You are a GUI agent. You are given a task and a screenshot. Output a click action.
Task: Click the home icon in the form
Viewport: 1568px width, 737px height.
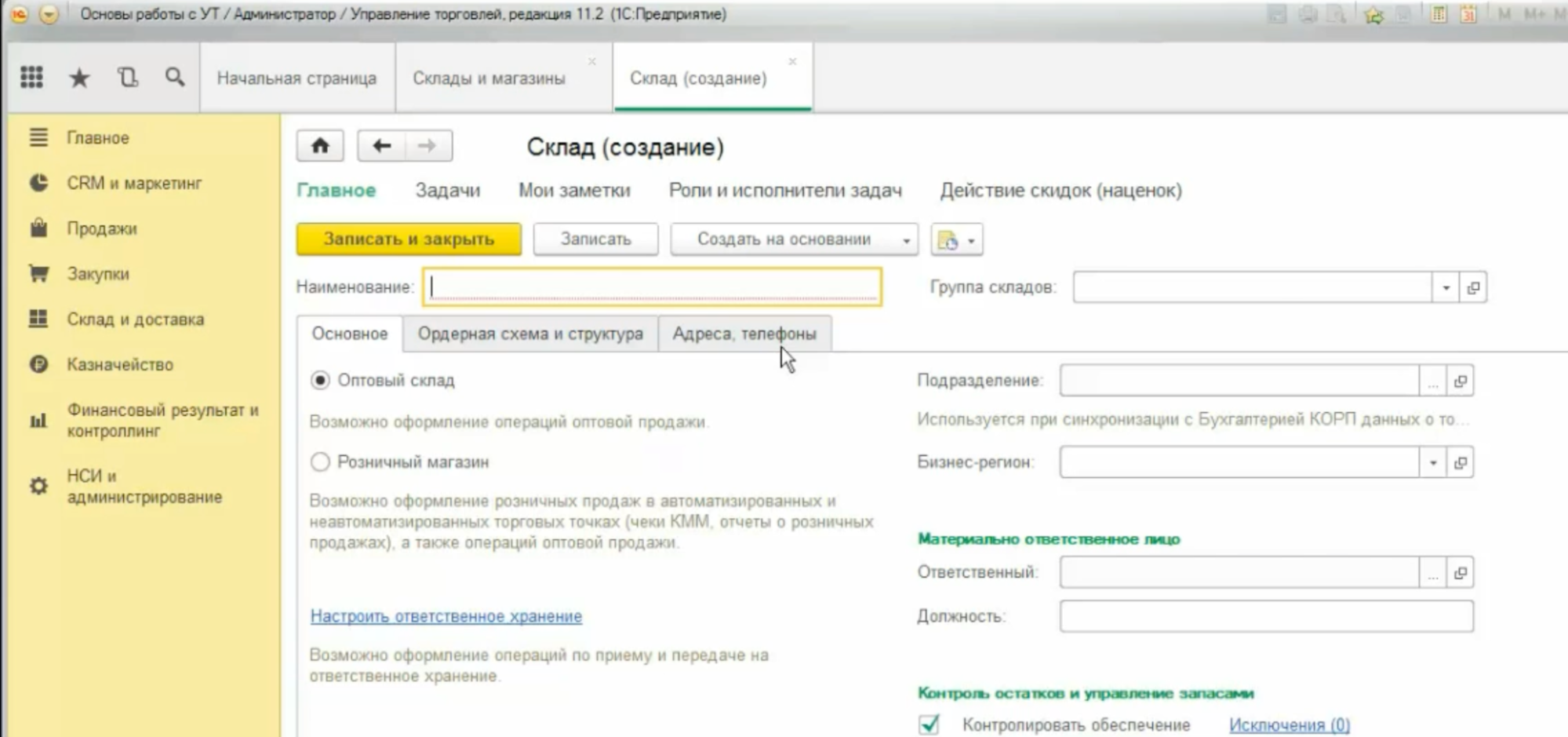coord(320,145)
